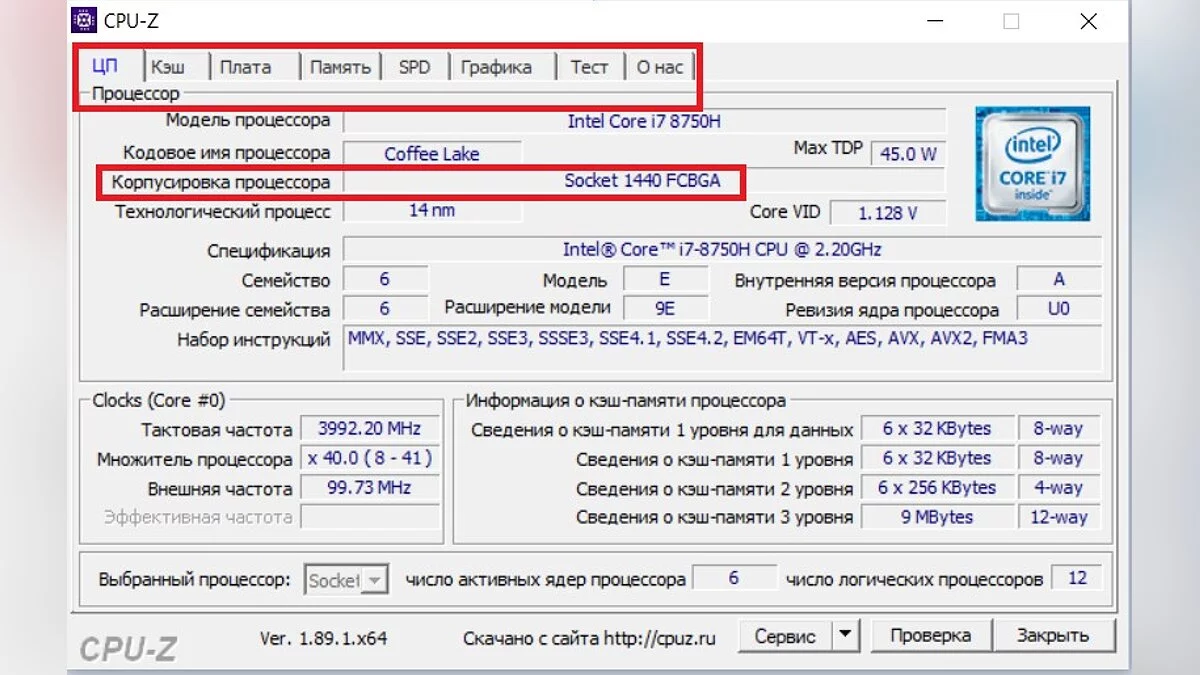Click the instruction set list field
Image resolution: width=1200 pixels, height=675 pixels.
click(722, 347)
